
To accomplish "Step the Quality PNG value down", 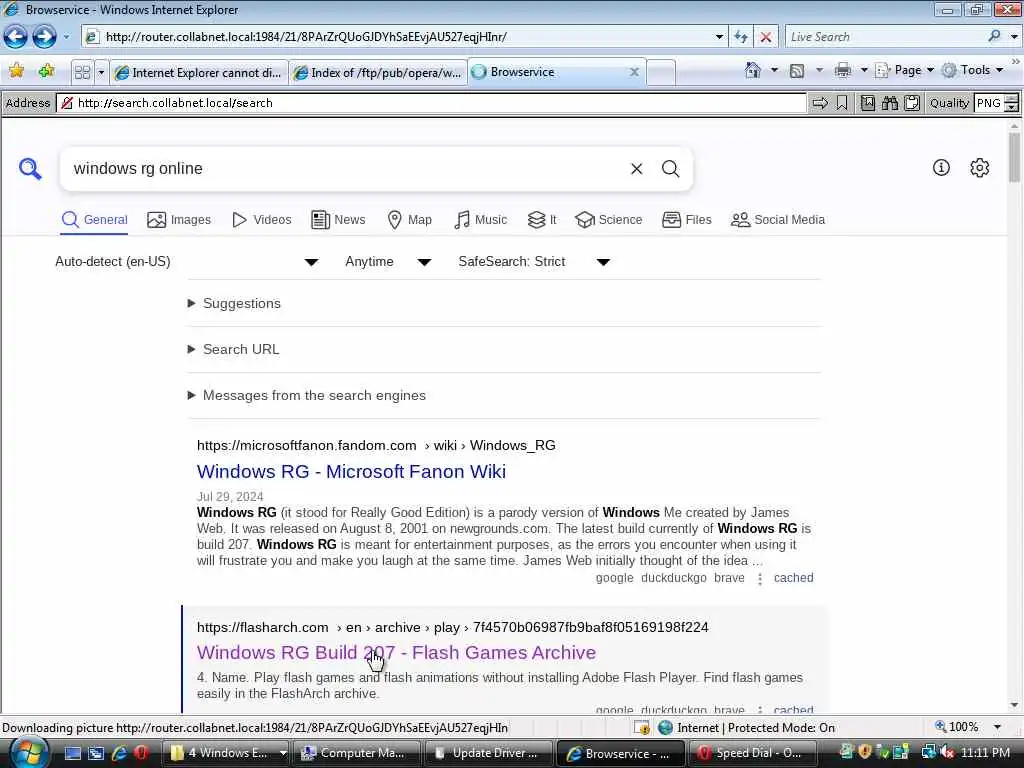I will click(1012, 107).
